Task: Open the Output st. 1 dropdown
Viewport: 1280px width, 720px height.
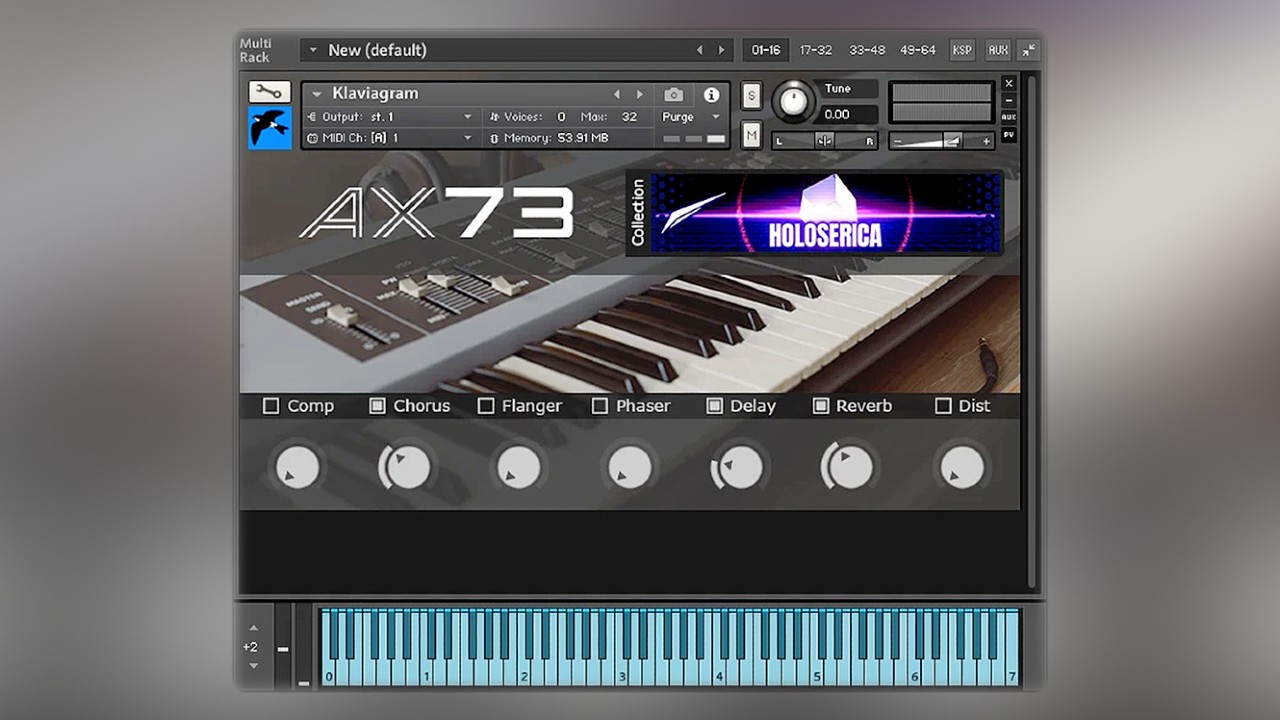Action: pos(468,117)
